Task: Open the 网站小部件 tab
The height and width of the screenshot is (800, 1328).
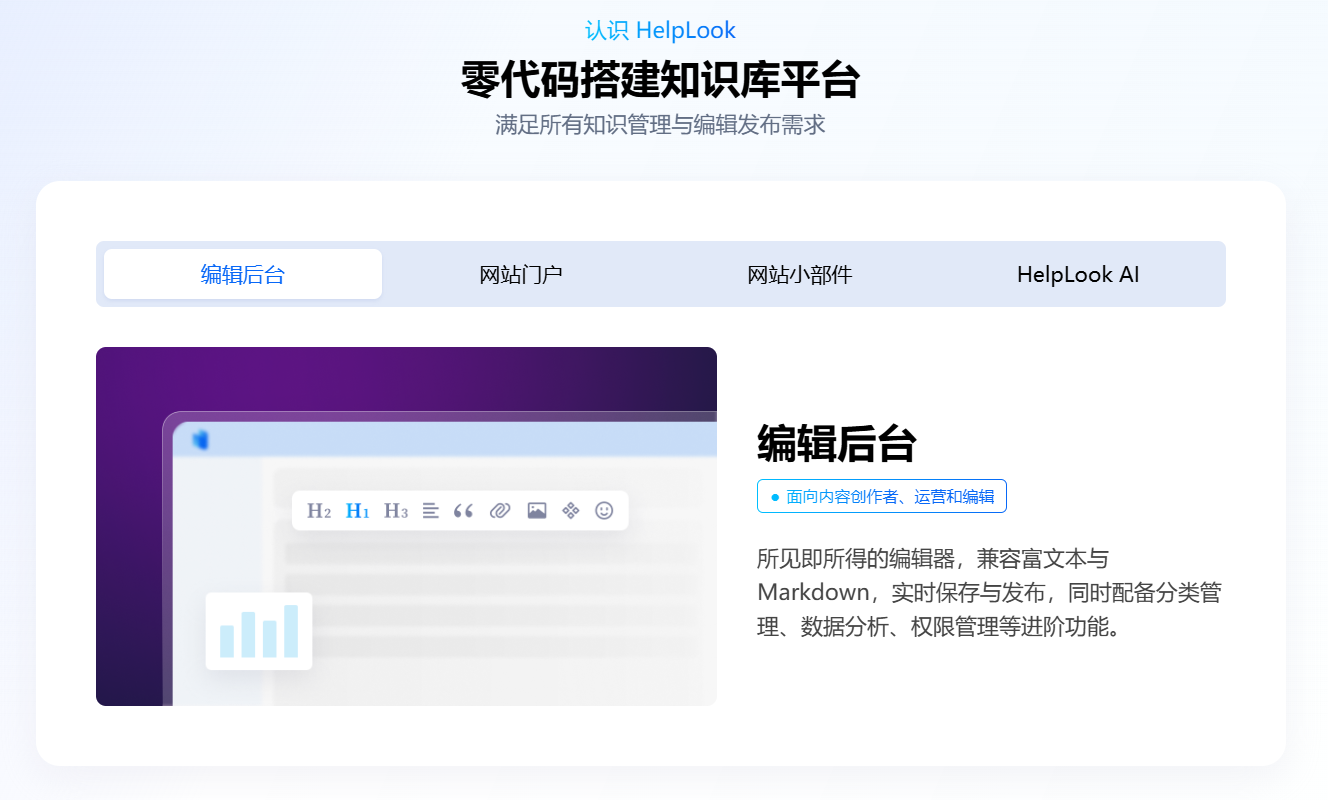Action: [801, 274]
